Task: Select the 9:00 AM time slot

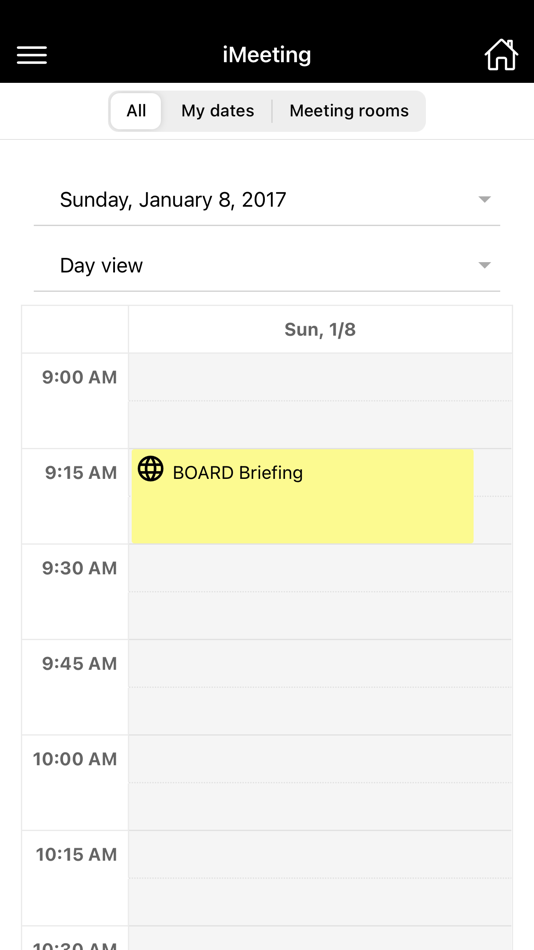Action: pyautogui.click(x=320, y=400)
